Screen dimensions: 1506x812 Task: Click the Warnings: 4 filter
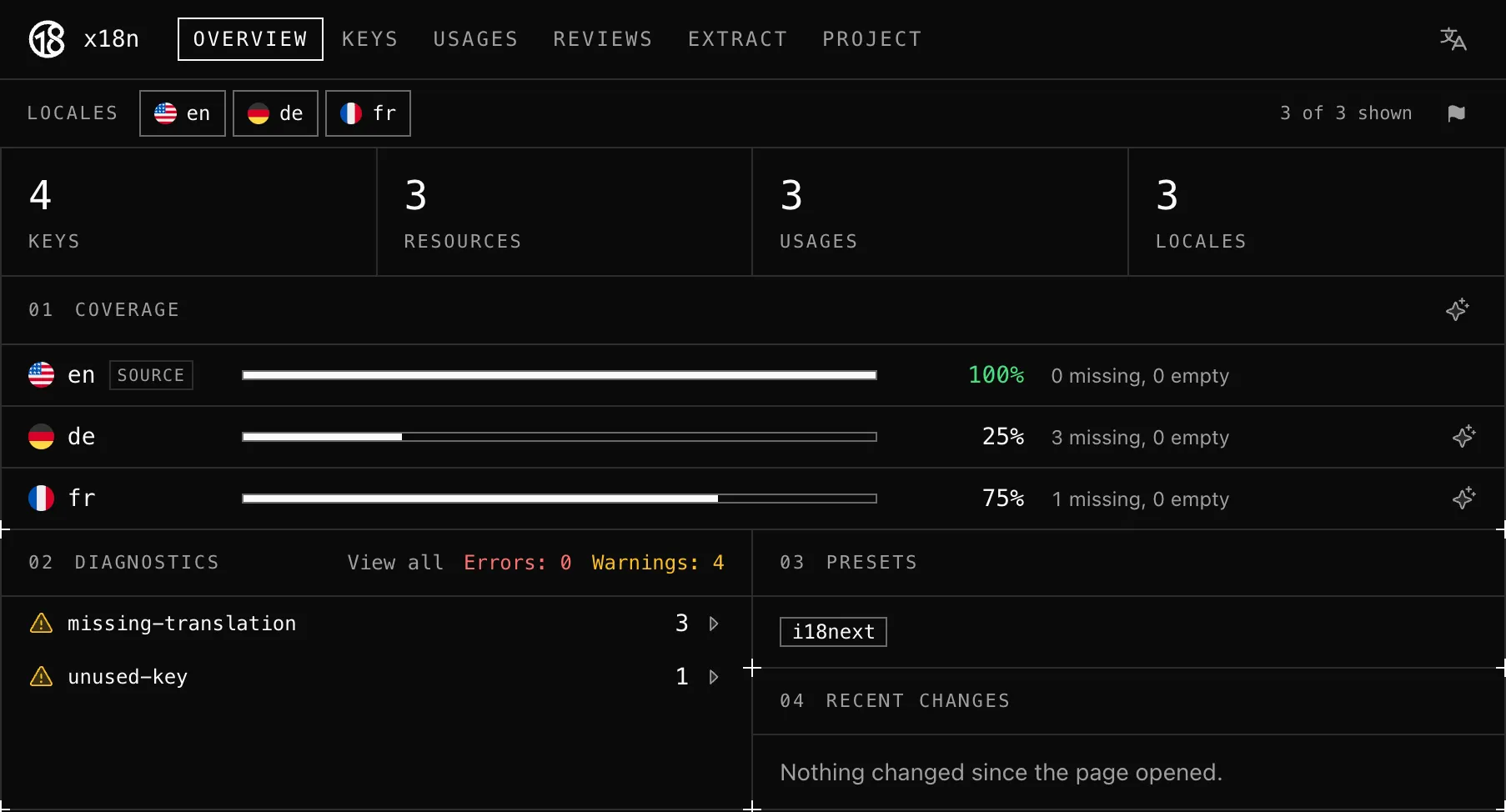[x=658, y=563]
